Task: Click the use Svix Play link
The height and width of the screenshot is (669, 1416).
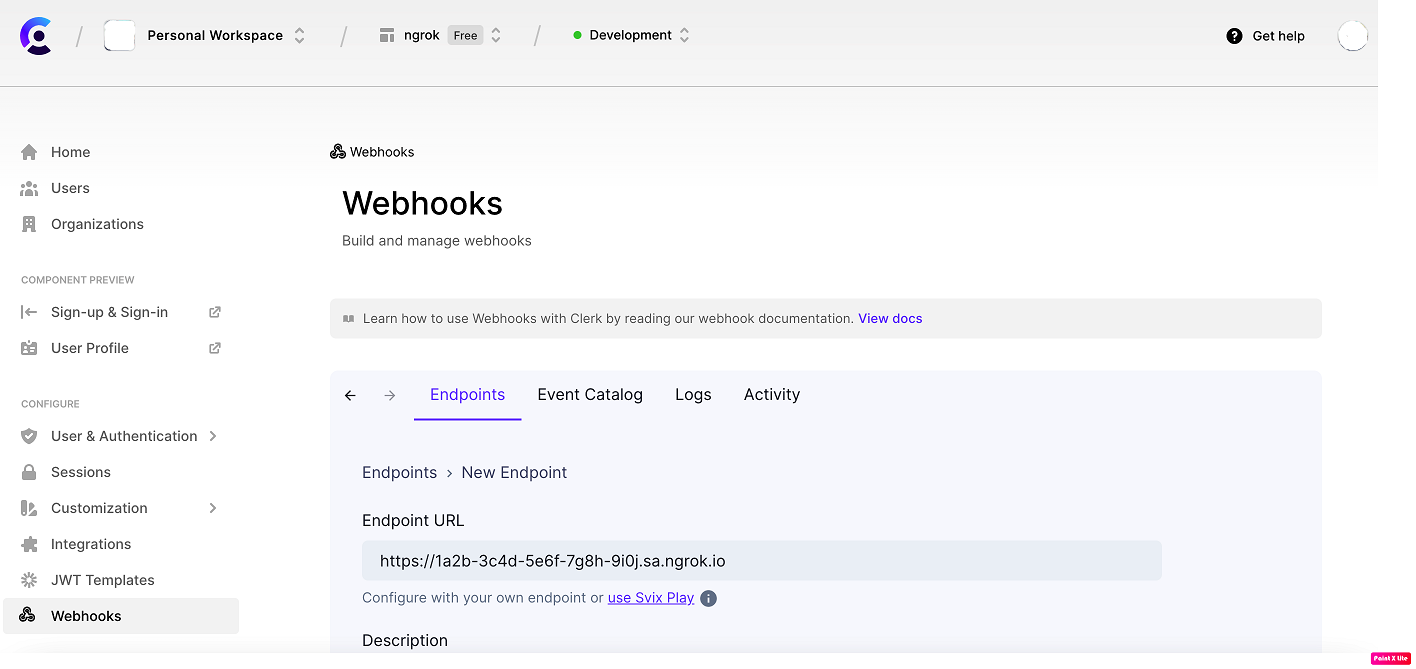Action: (x=651, y=597)
